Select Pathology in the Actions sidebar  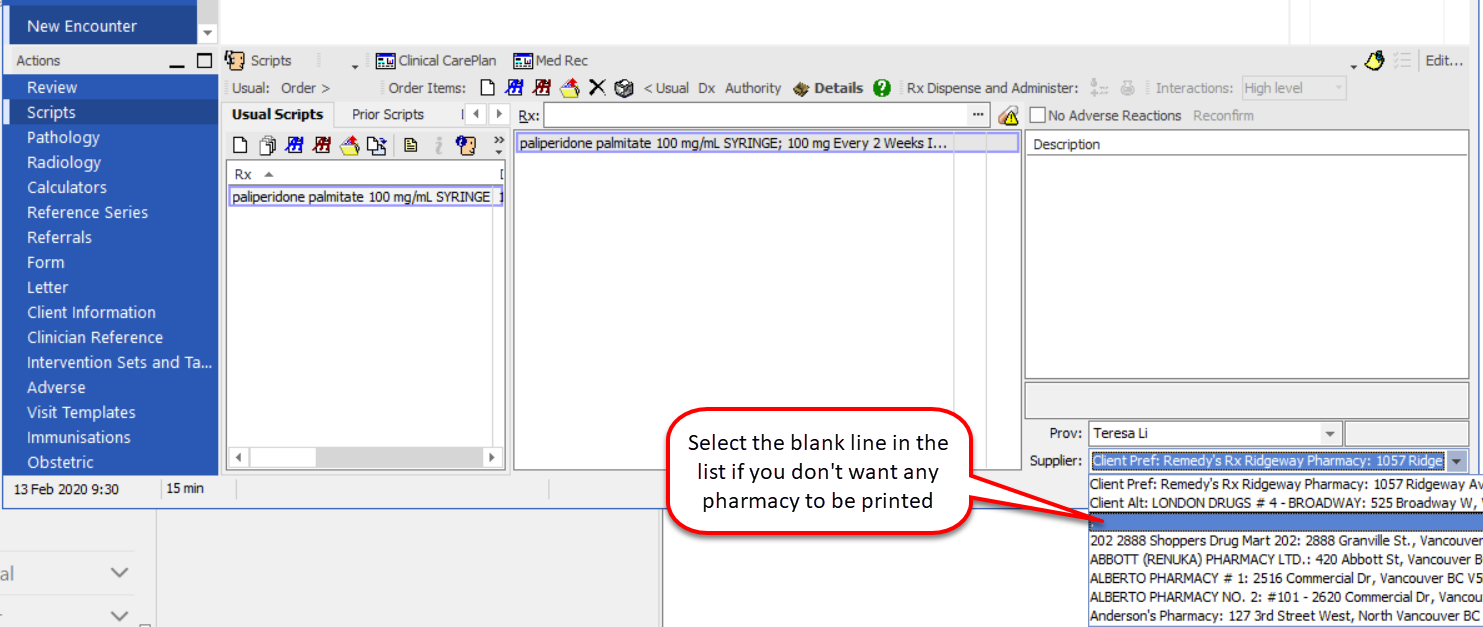tap(63, 138)
